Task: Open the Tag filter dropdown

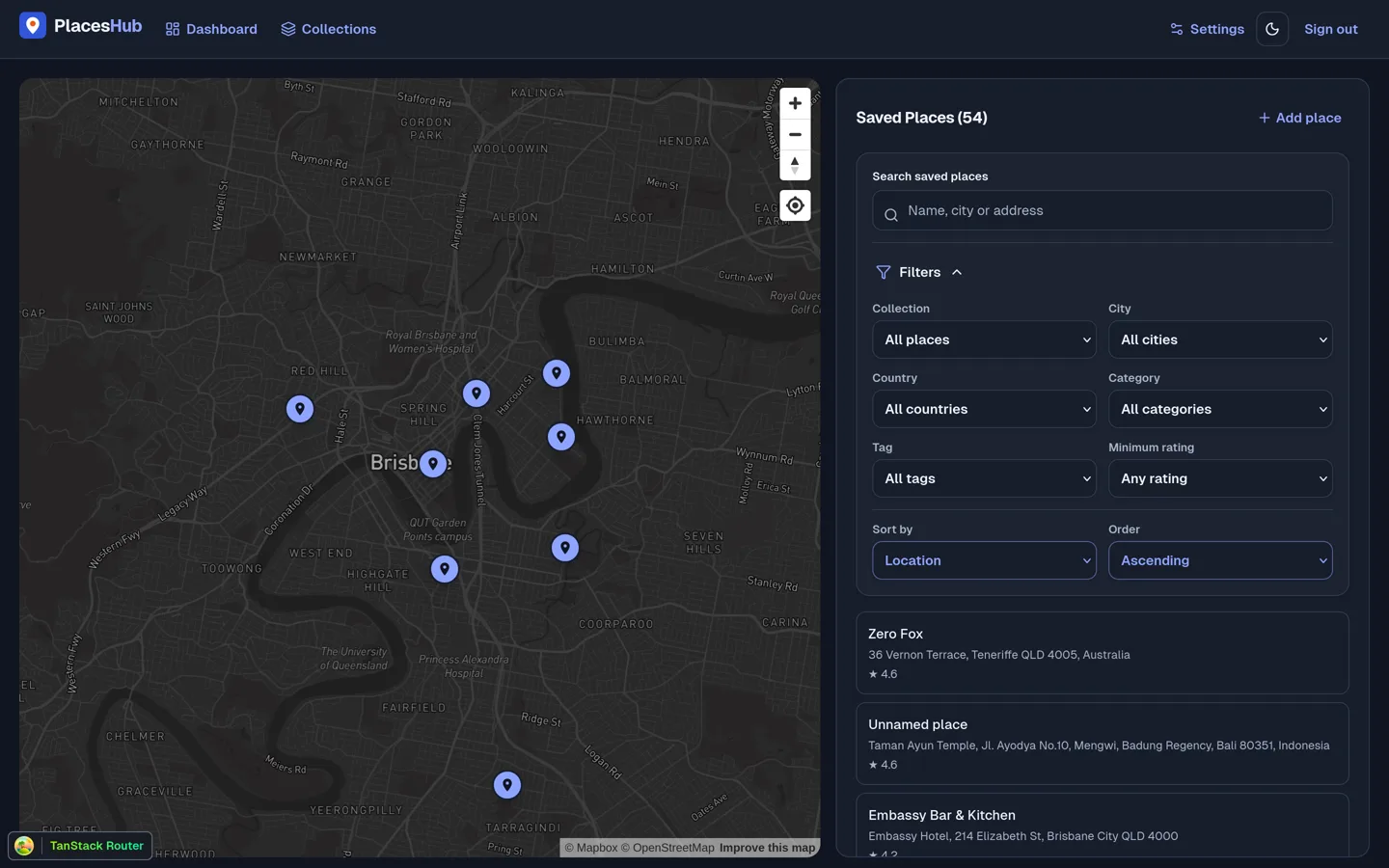Action: click(x=984, y=478)
